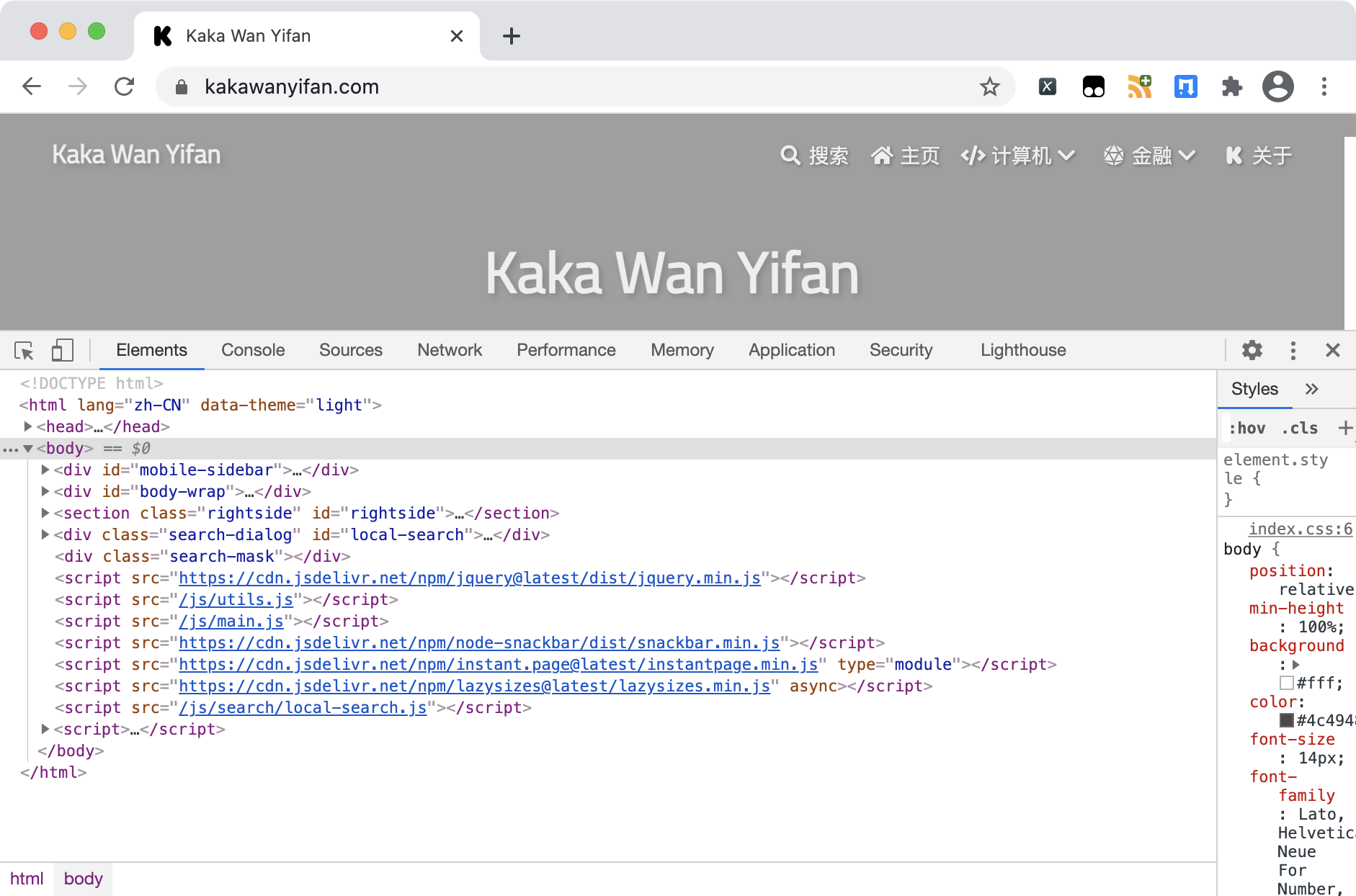Click the inspect element picker icon
Viewport: 1356px width, 896px height.
tap(24, 351)
